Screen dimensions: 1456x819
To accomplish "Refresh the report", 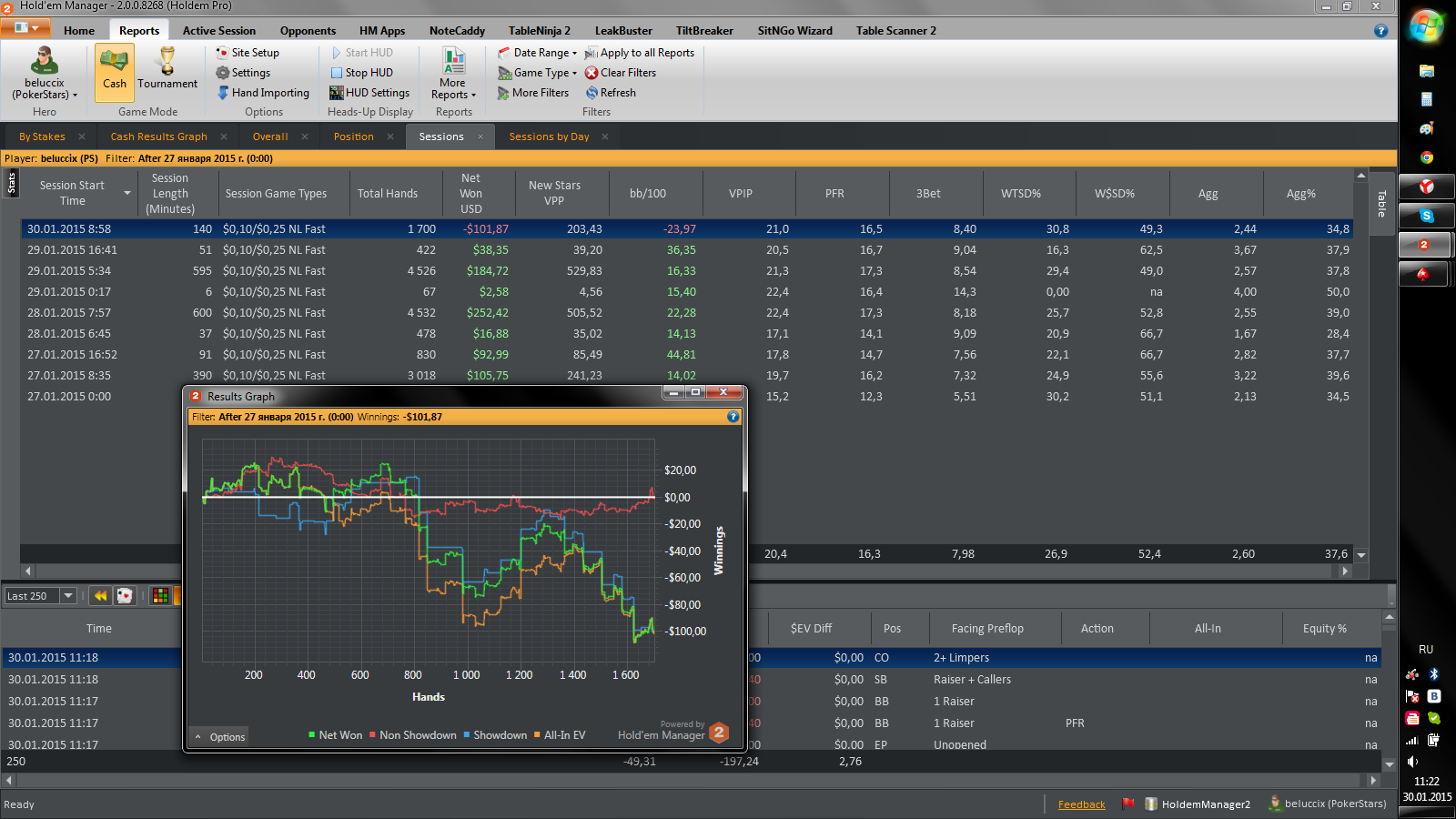I will click(611, 93).
